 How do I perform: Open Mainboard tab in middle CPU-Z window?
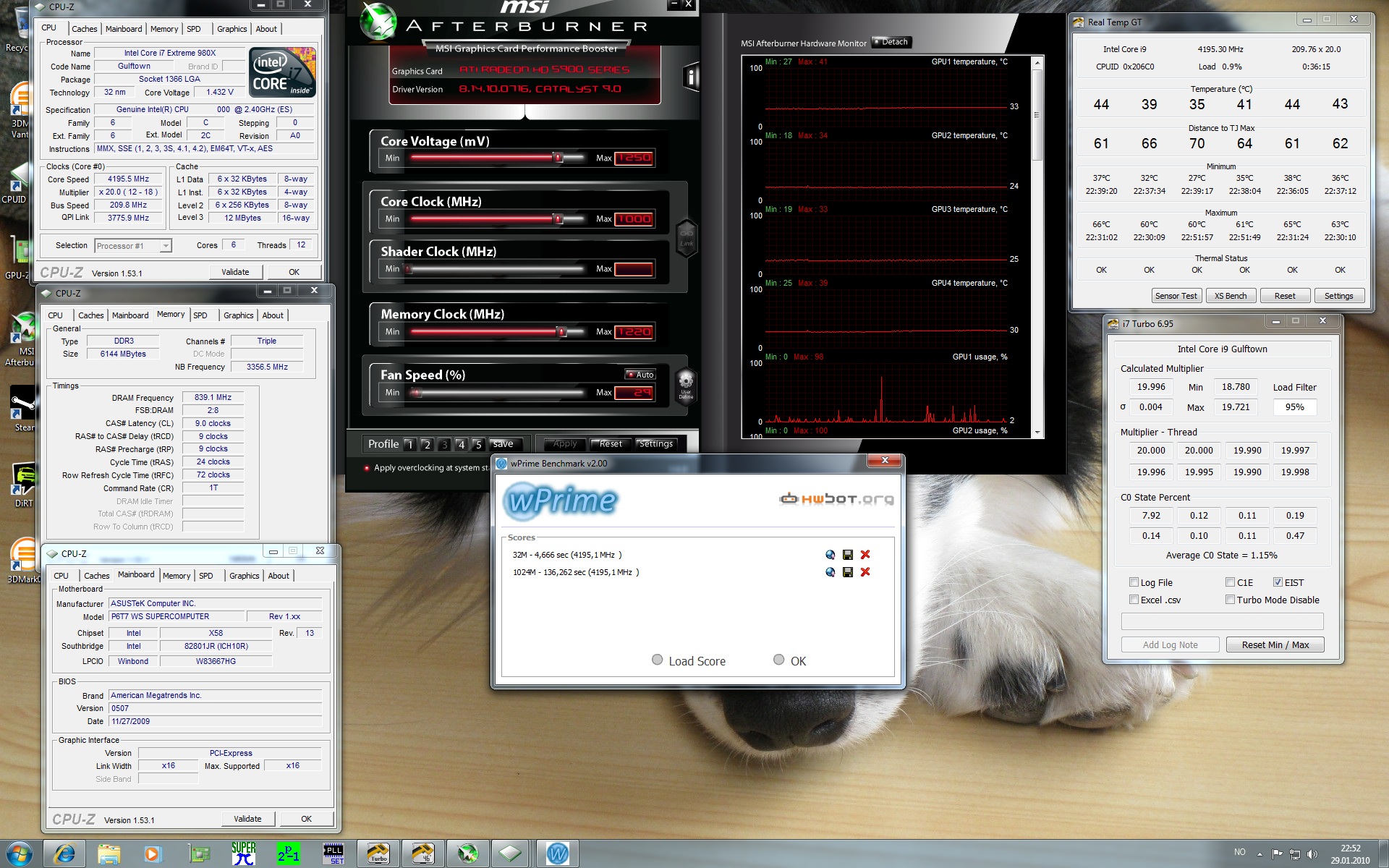pos(130,315)
